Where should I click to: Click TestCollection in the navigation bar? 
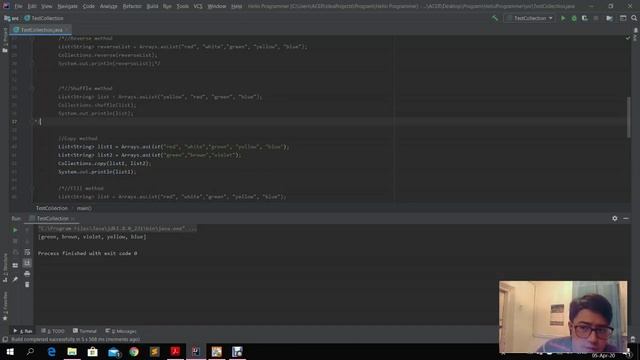click(44, 18)
